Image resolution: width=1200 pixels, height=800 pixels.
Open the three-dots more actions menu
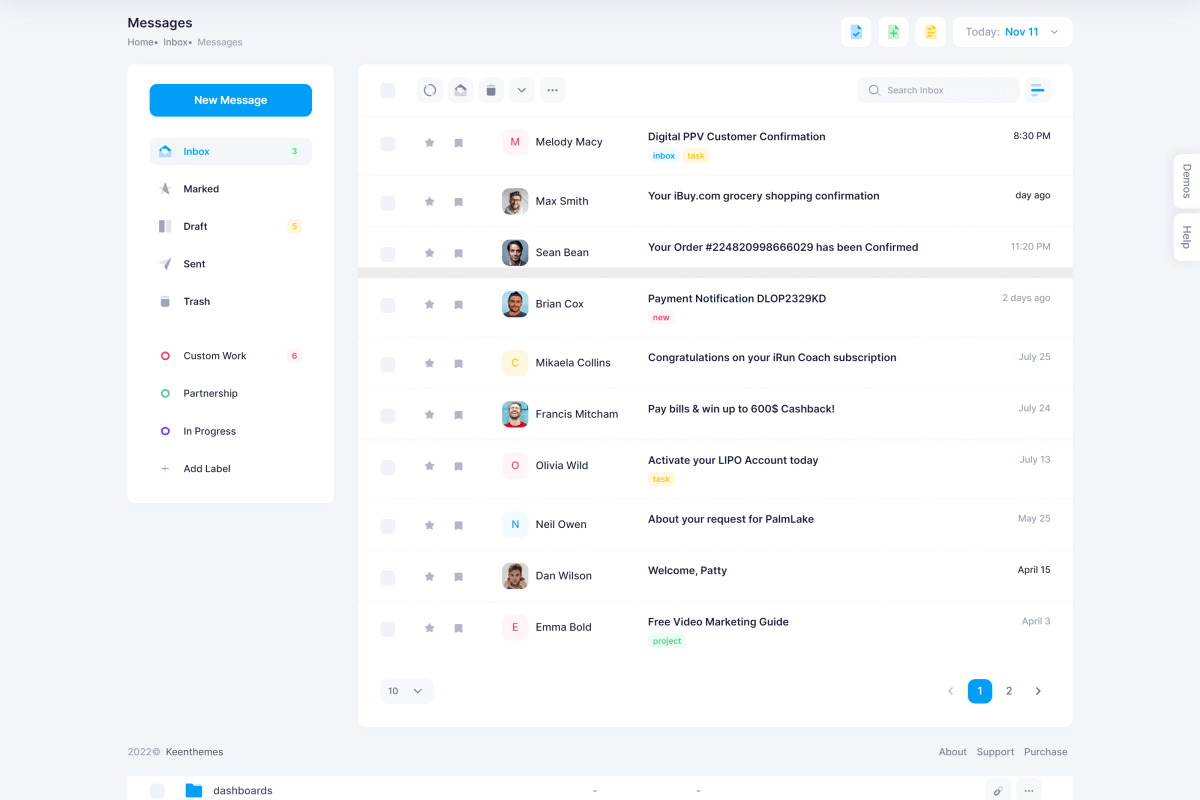coord(553,90)
